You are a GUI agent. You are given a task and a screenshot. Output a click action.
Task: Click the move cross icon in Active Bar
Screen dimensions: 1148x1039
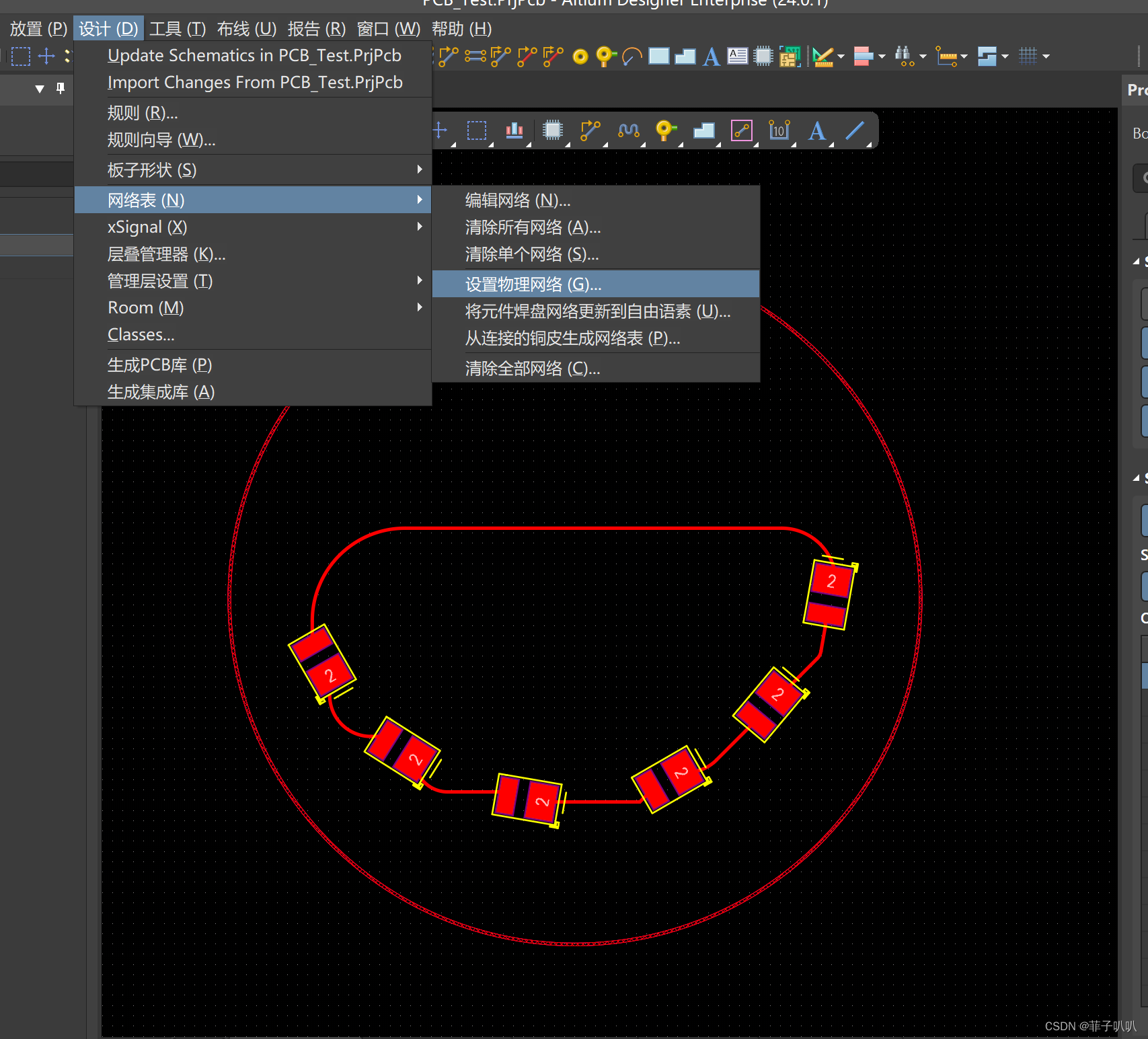click(x=440, y=130)
